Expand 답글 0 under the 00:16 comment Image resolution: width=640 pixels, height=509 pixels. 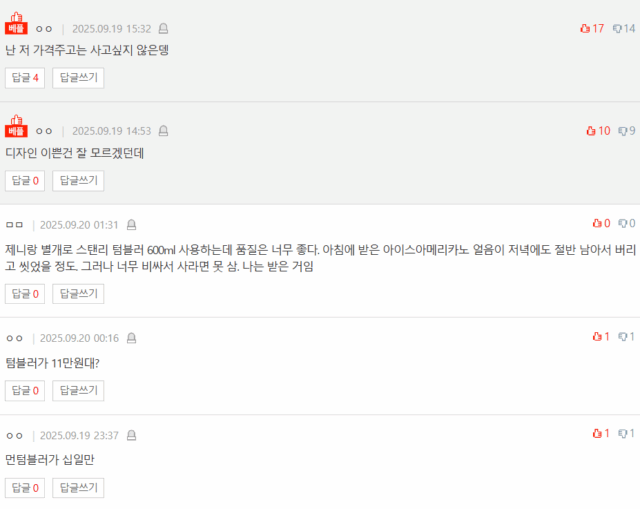pos(24,390)
